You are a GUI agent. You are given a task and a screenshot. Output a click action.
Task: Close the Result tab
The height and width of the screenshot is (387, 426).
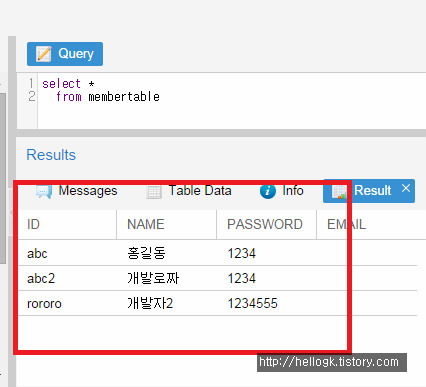pyautogui.click(x=406, y=188)
